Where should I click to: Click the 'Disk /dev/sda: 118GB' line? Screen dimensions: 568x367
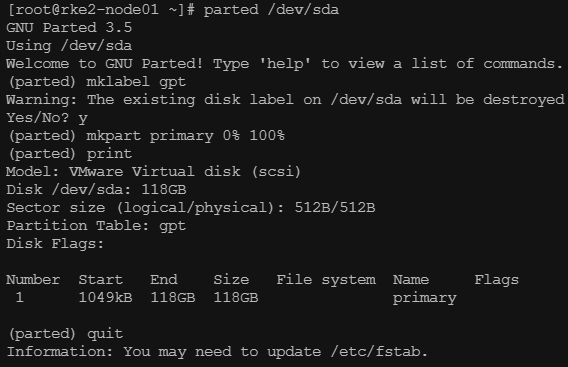coord(96,189)
